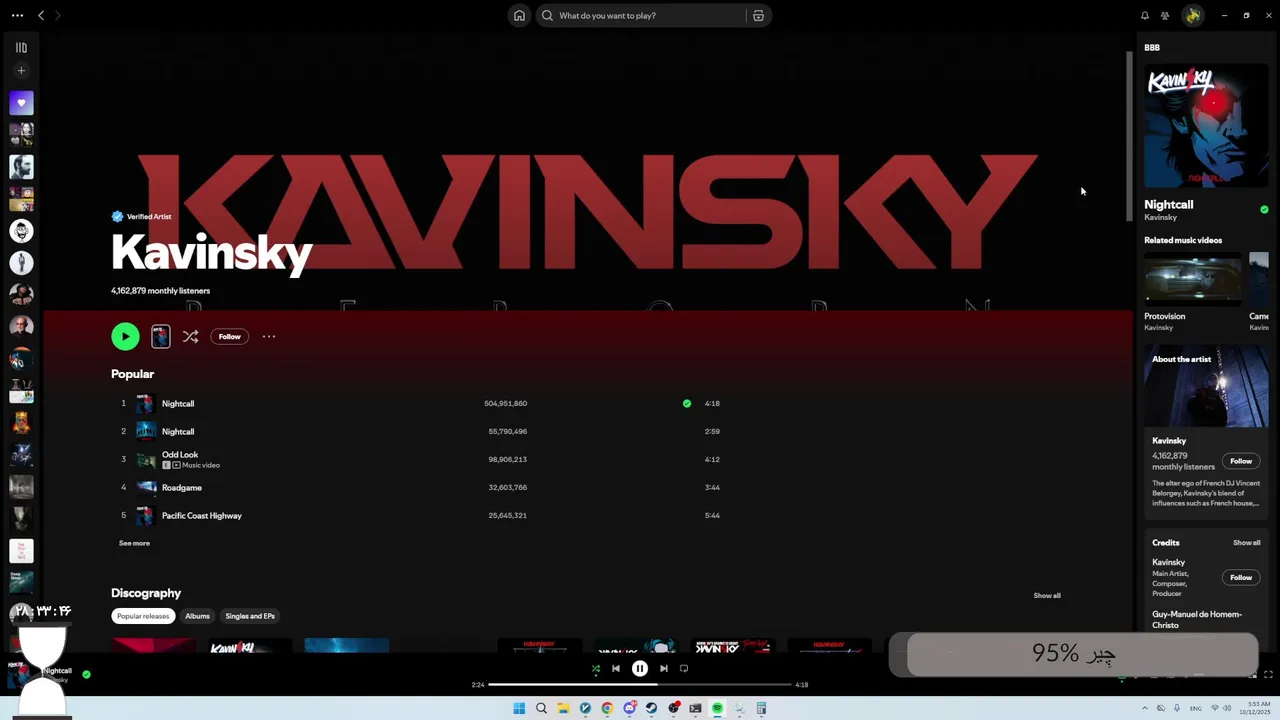Toggle saved checkmark beside bottom-left now playing
1280x720 pixels.
point(86,674)
